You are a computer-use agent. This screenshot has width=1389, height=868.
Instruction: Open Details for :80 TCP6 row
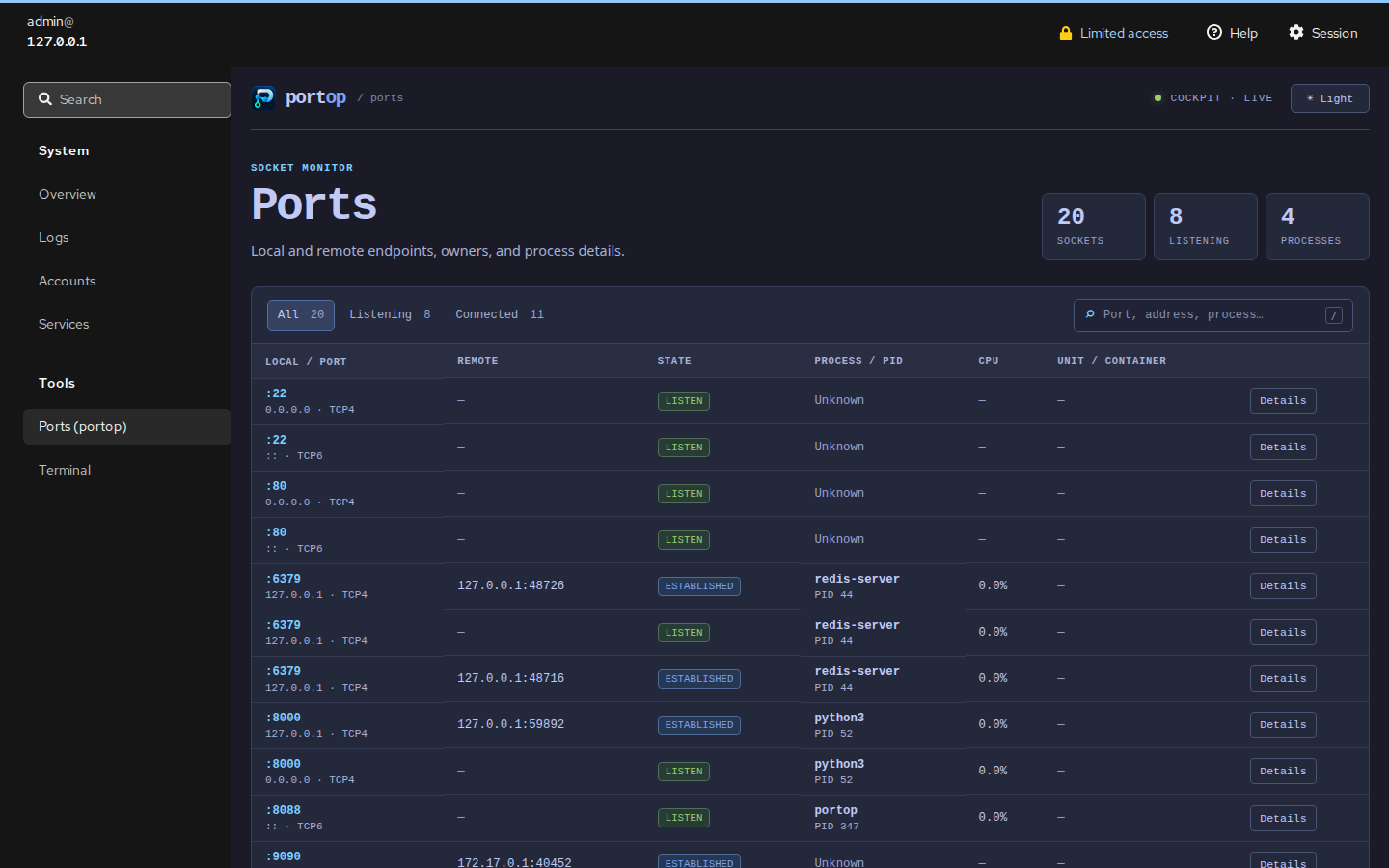(1283, 540)
